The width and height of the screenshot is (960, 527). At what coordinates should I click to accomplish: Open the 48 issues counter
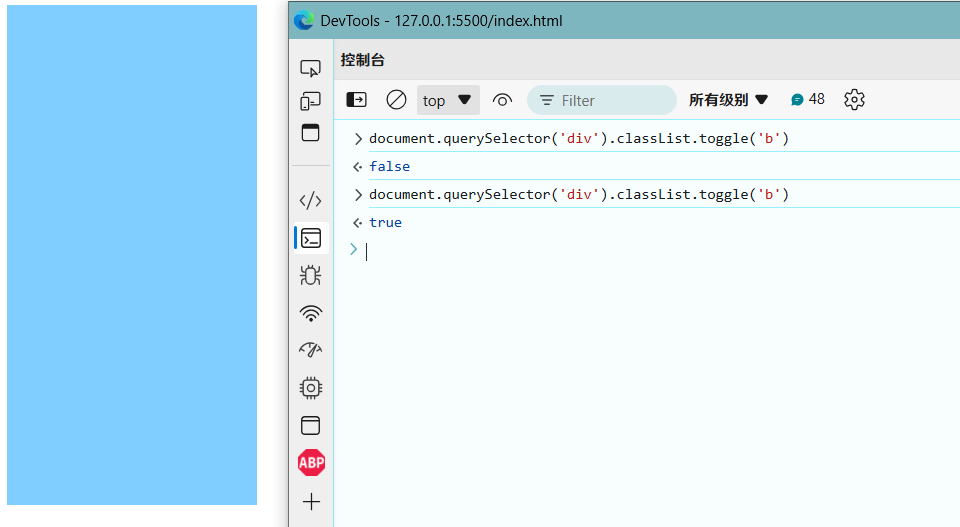[x=808, y=100]
